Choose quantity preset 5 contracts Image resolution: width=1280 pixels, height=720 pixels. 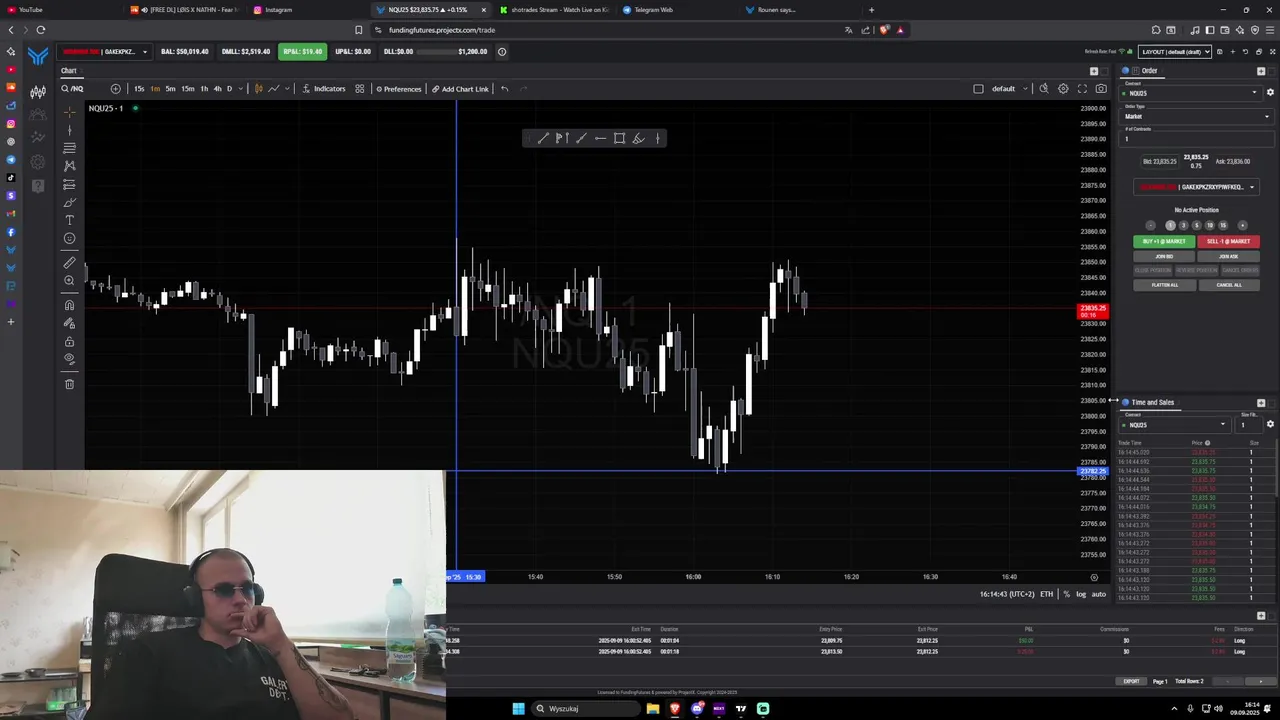(x=1196, y=225)
